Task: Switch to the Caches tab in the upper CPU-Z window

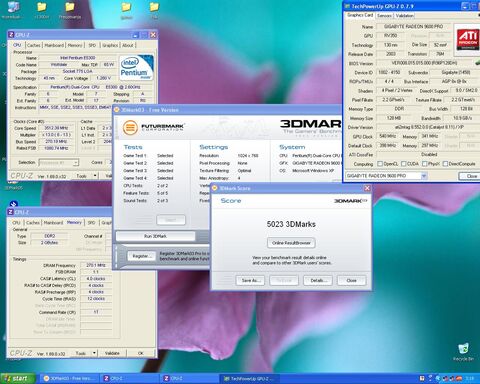Action: 33,45
